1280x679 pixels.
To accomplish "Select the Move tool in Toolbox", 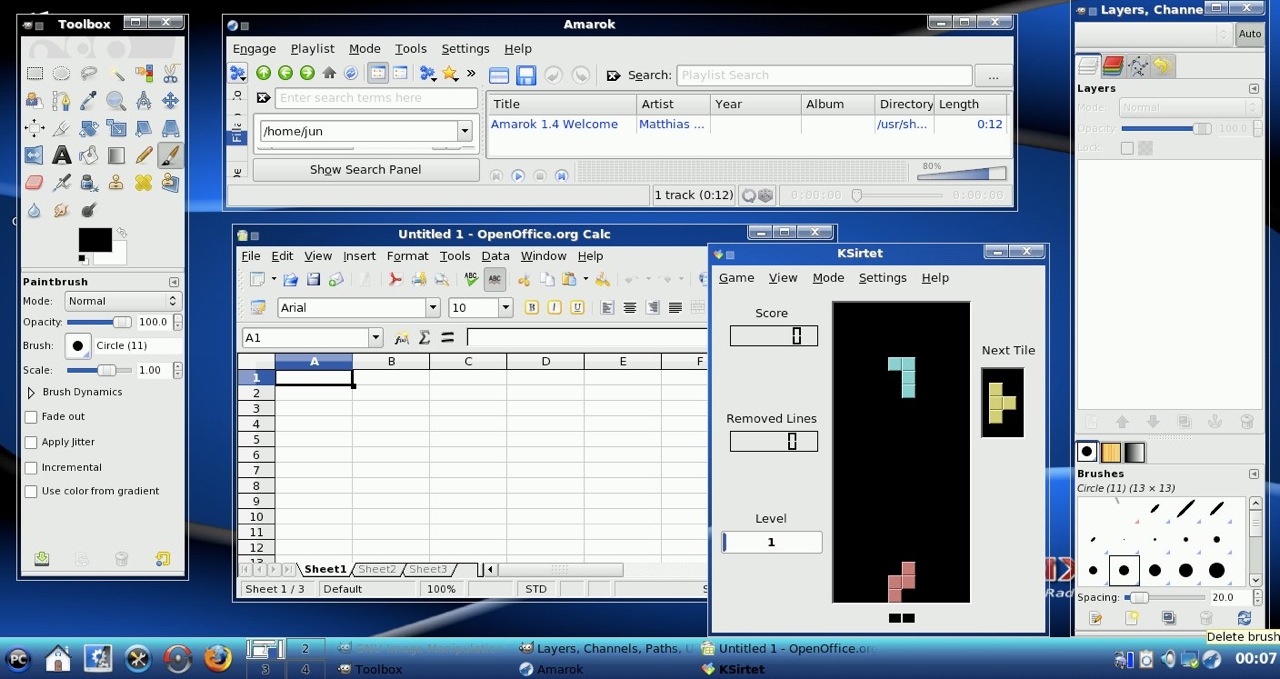I will 170,101.
